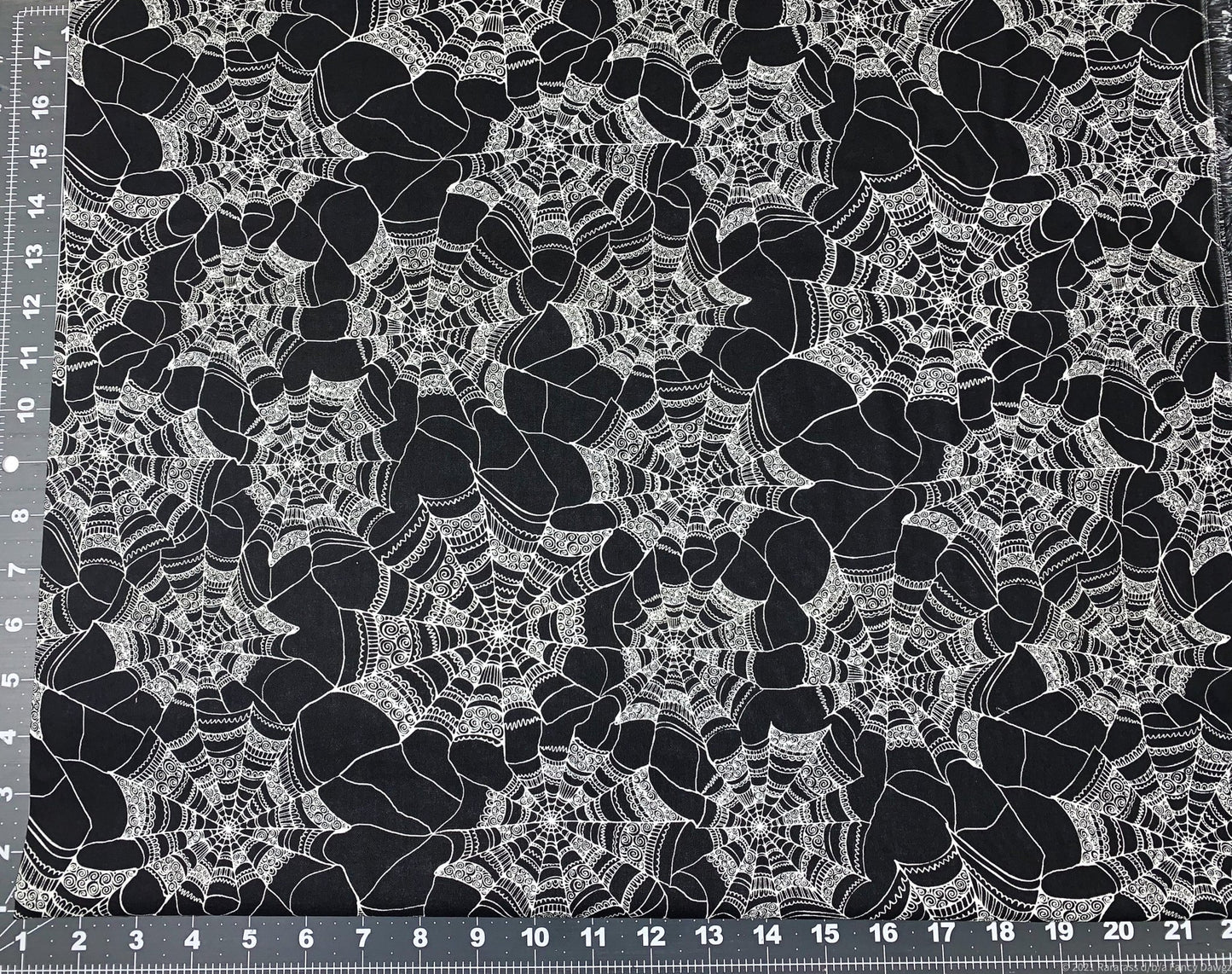Click number 1 on the horizontal ruler

point(22,941)
